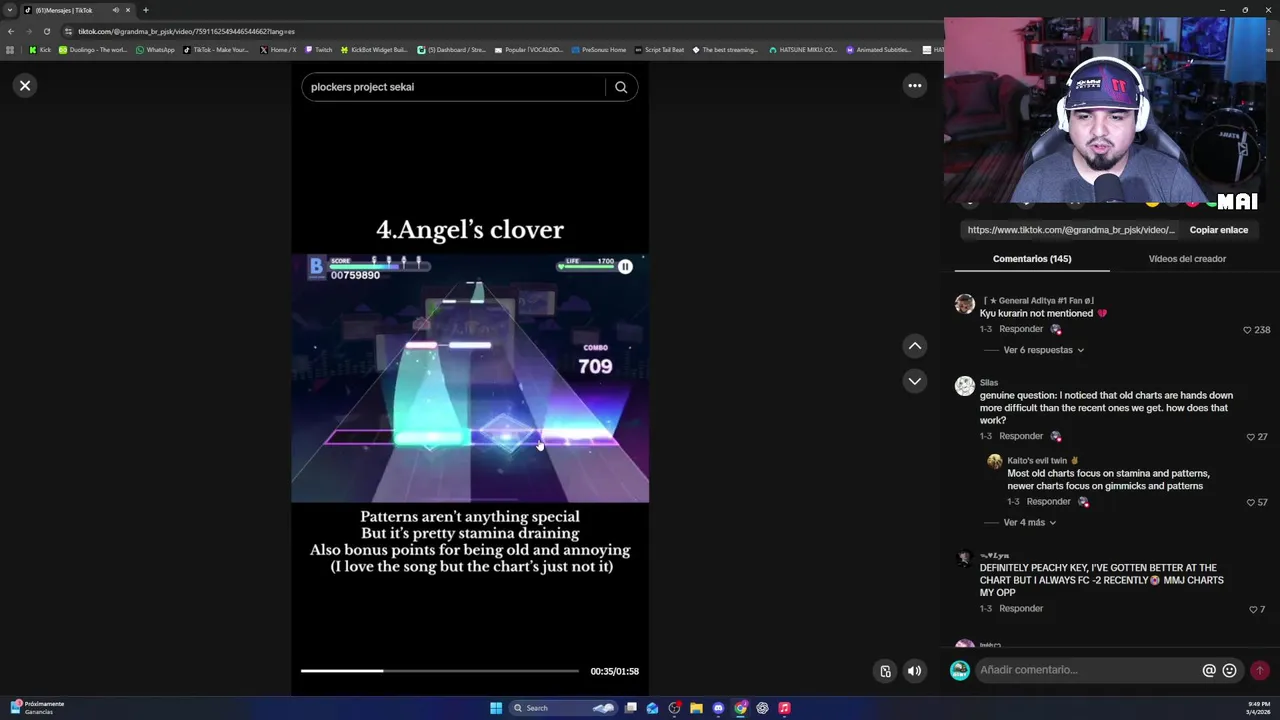Like the 'DEFINITELY PEACHY KEY' comment
The width and height of the screenshot is (1280, 720).
pos(1252,610)
